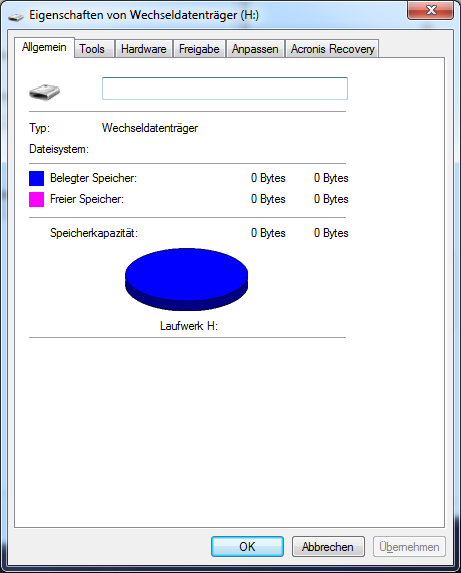461x573 pixels.
Task: Select the Acronis Recovery tab
Action: [332, 49]
